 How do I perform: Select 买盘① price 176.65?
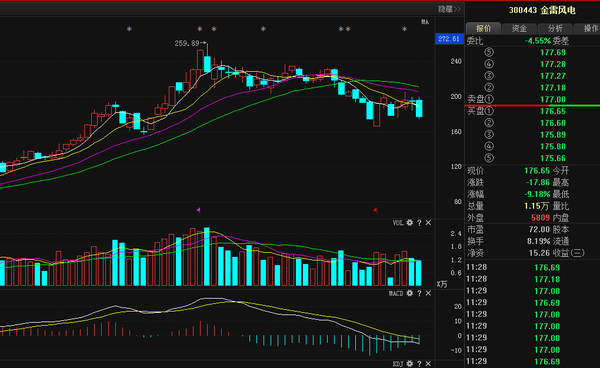[x=553, y=111]
